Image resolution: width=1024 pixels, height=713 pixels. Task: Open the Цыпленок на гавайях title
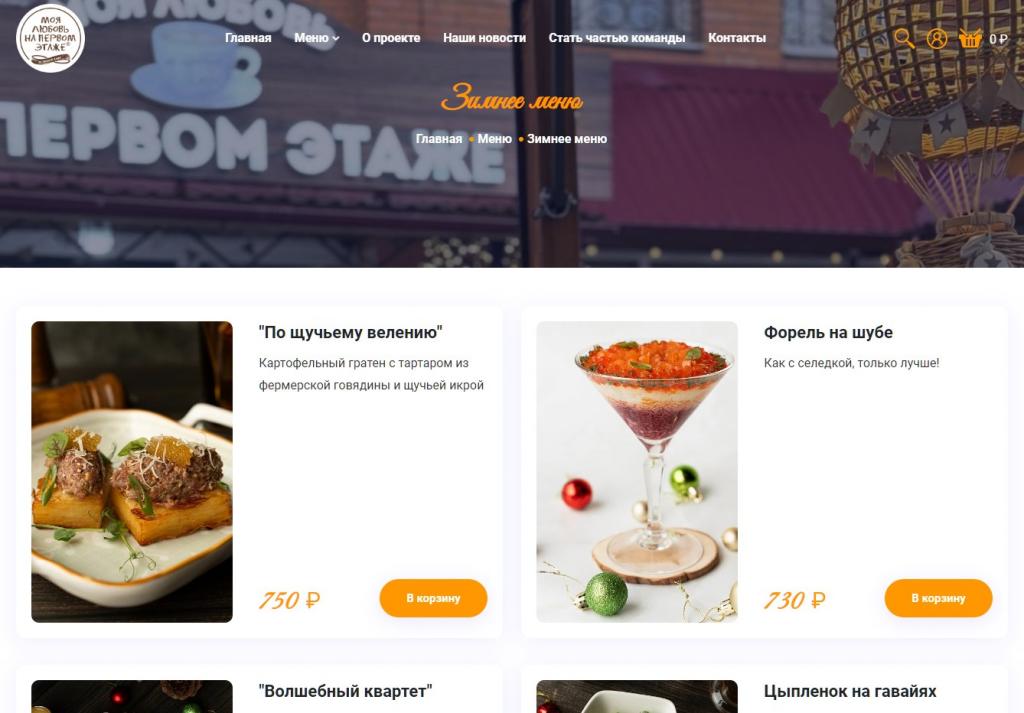tap(850, 691)
